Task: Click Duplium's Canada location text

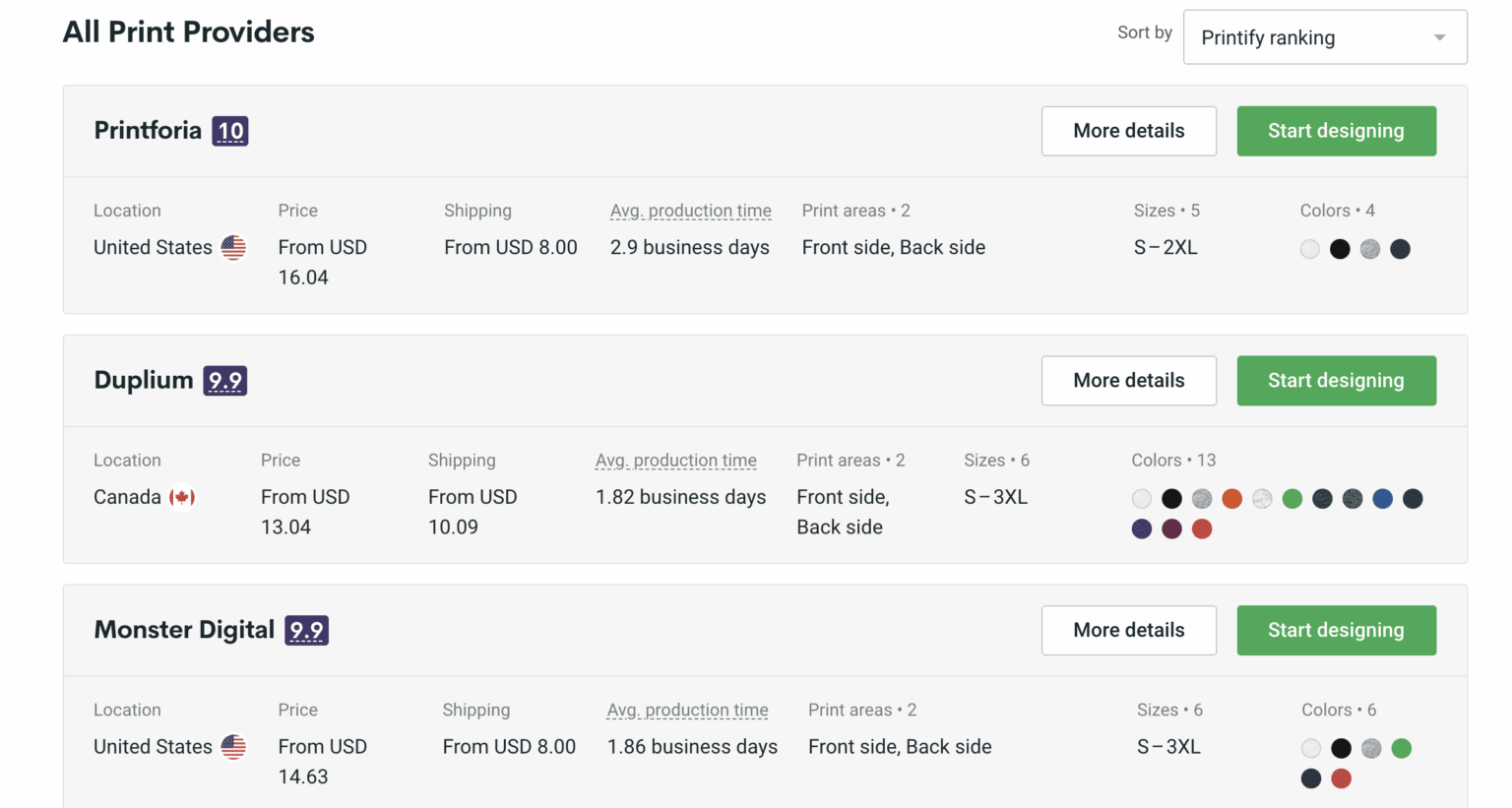Action: point(127,498)
